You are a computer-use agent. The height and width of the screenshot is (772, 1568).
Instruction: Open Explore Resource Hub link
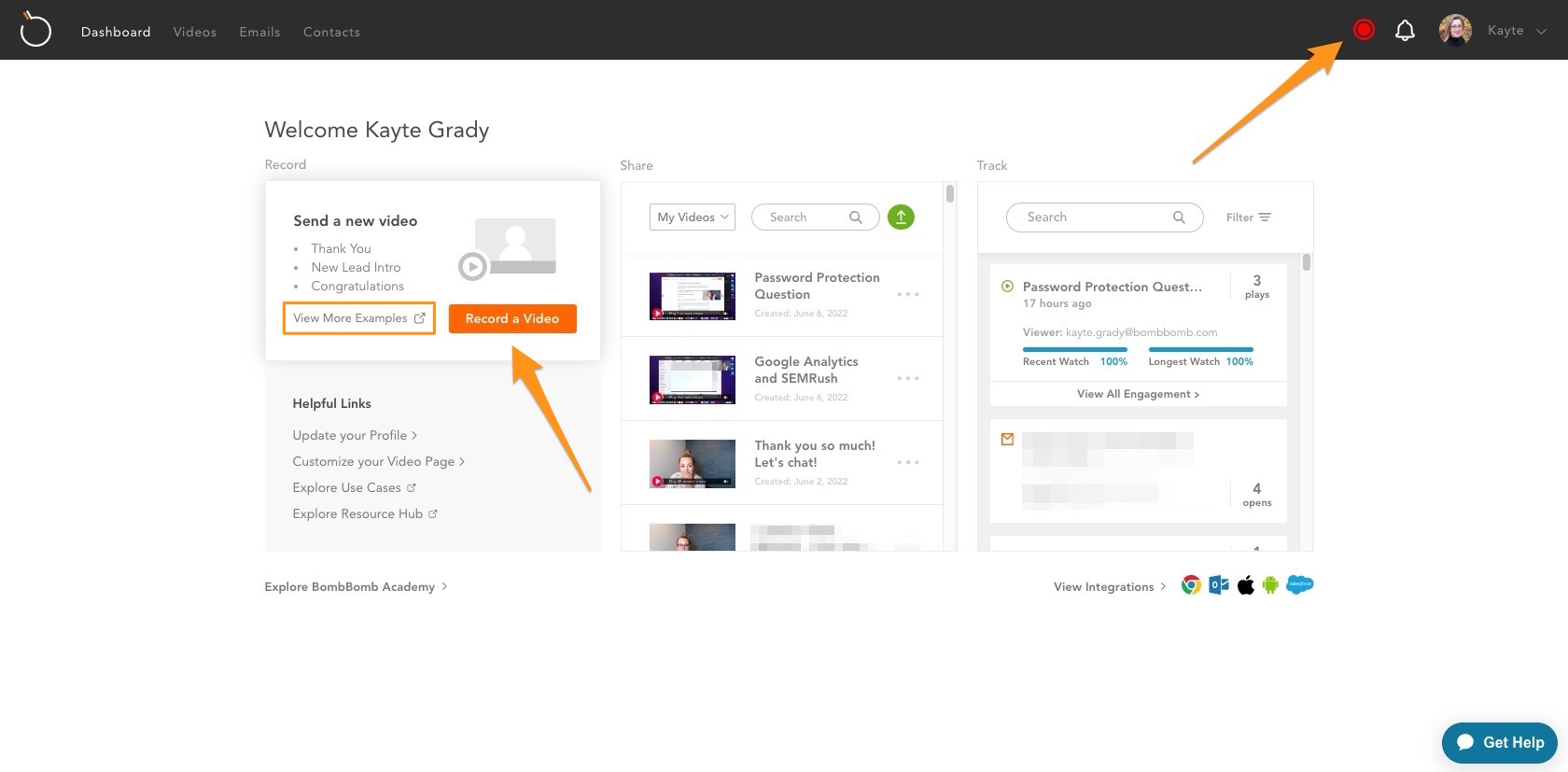(x=365, y=513)
